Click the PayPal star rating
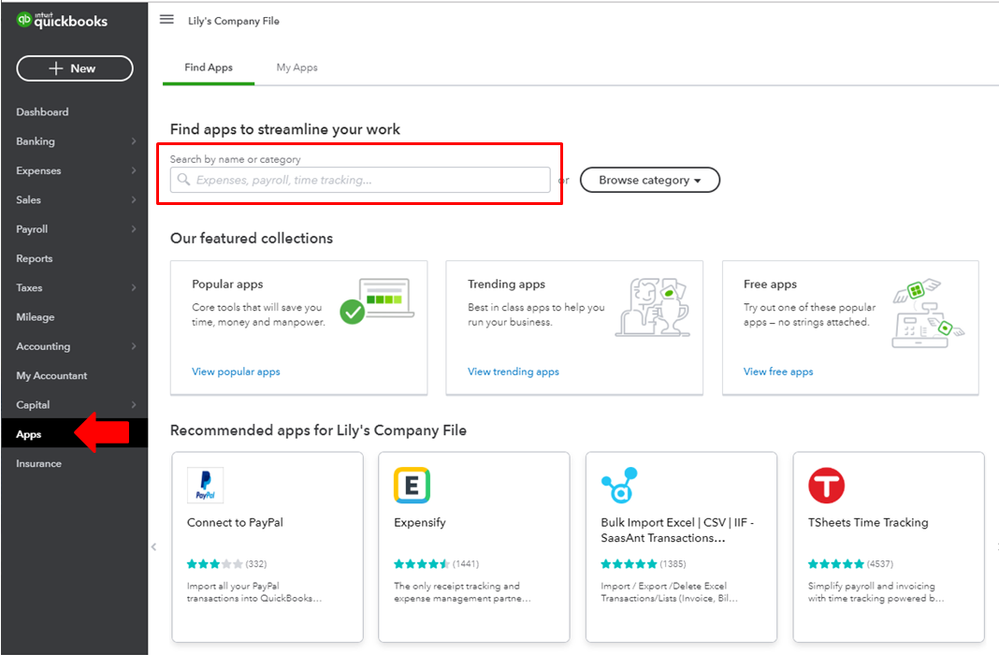Screen dimensions: 999x656 215,564
